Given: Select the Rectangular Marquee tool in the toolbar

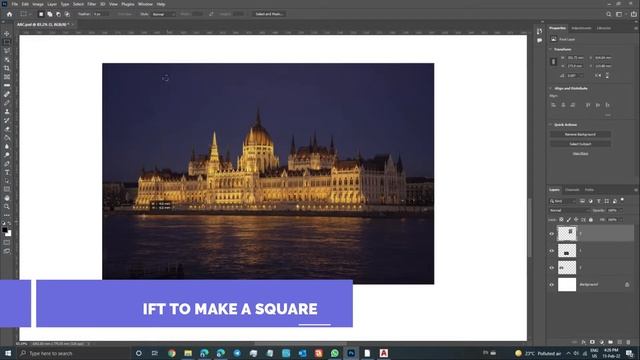Looking at the screenshot, I should [x=7, y=42].
